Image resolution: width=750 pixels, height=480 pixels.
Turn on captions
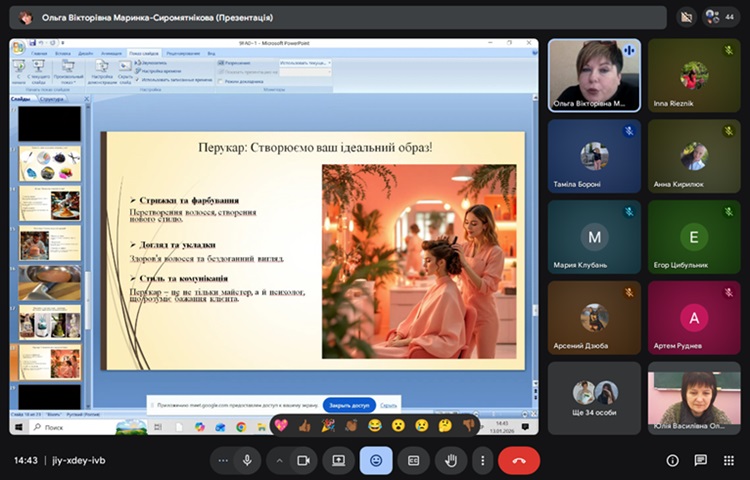tap(412, 460)
